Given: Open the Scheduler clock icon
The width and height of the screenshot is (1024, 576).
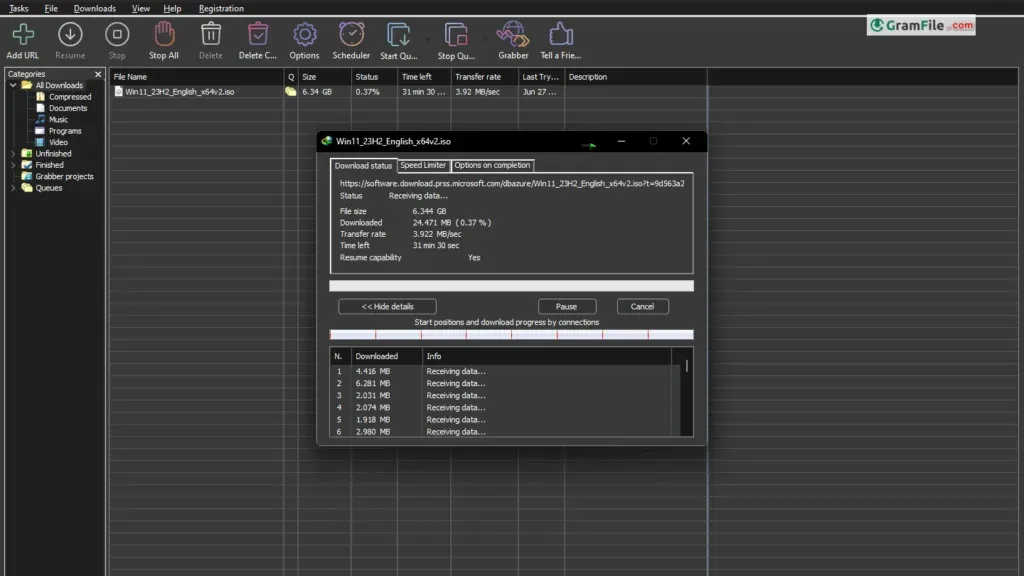Looking at the screenshot, I should (x=351, y=35).
